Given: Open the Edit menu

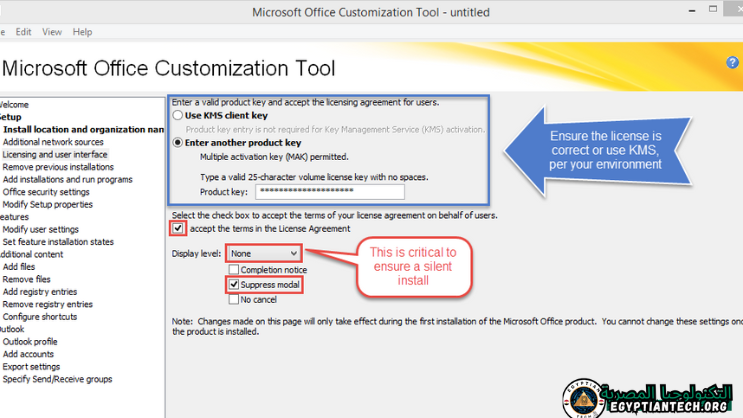Looking at the screenshot, I should (x=23, y=32).
